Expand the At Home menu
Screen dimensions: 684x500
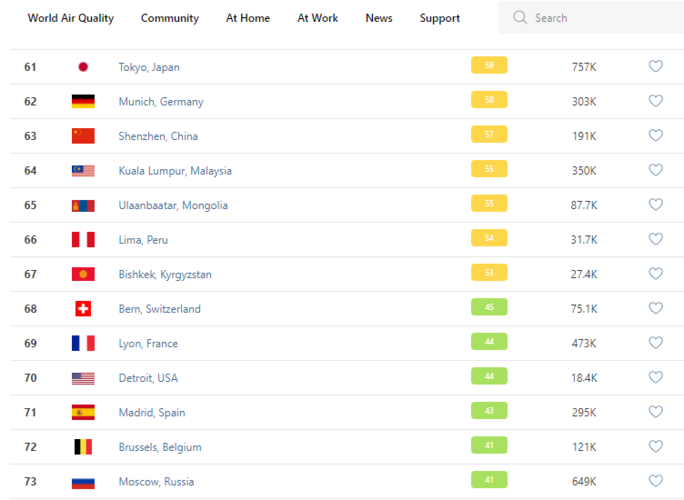coord(247,18)
